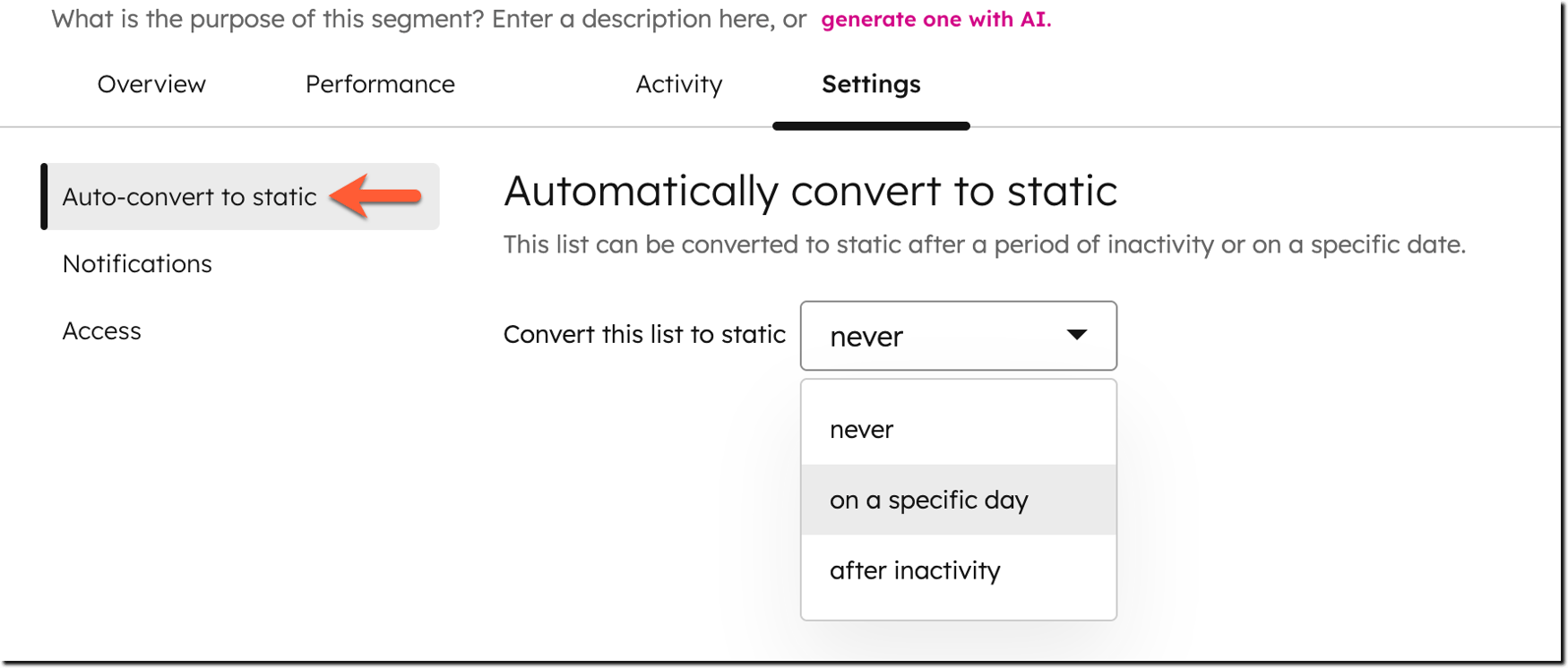Viewport: 1568px width, 668px height.
Task: Switch to the Settings tab
Action: click(870, 85)
